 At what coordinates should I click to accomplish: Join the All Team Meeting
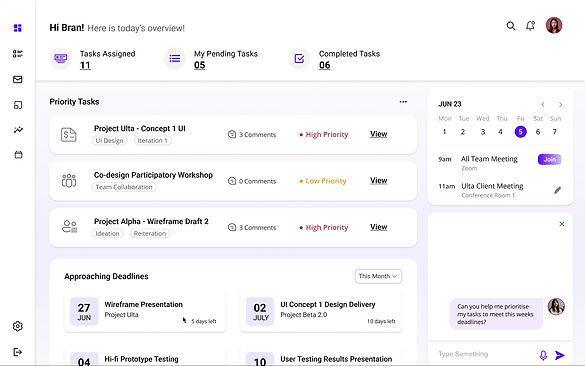[x=550, y=159]
